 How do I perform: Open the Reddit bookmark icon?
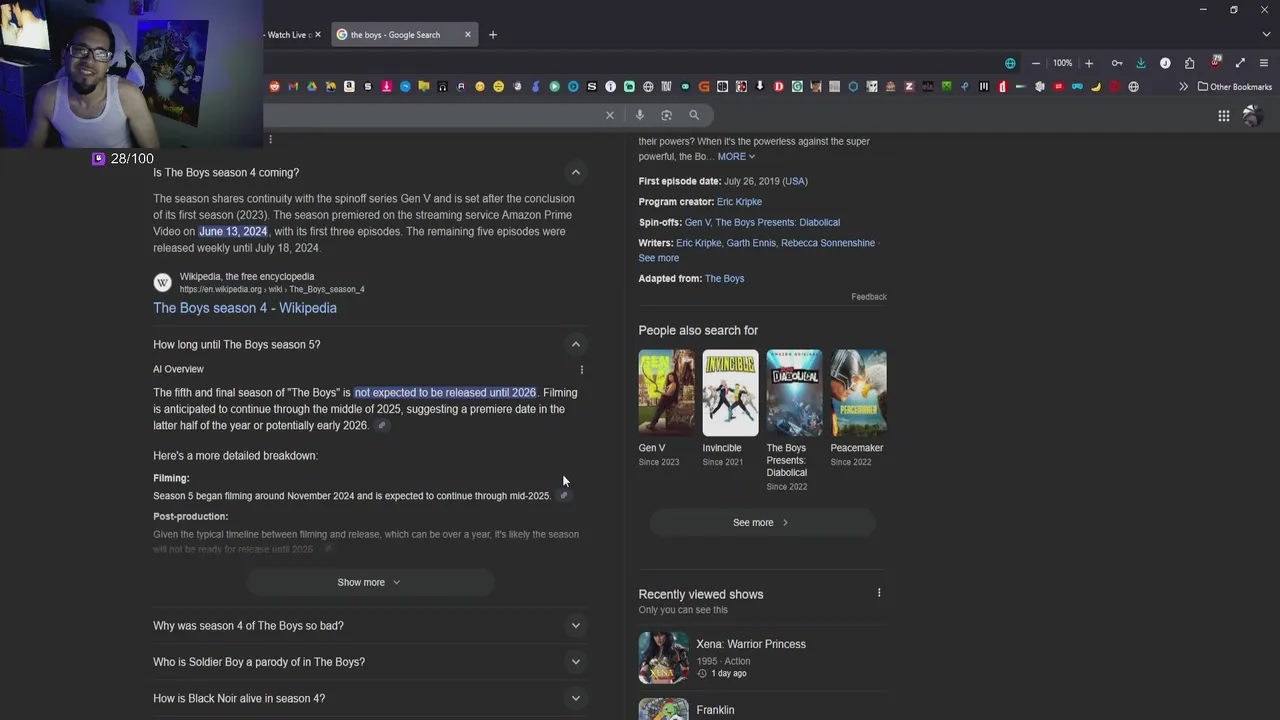click(x=274, y=87)
